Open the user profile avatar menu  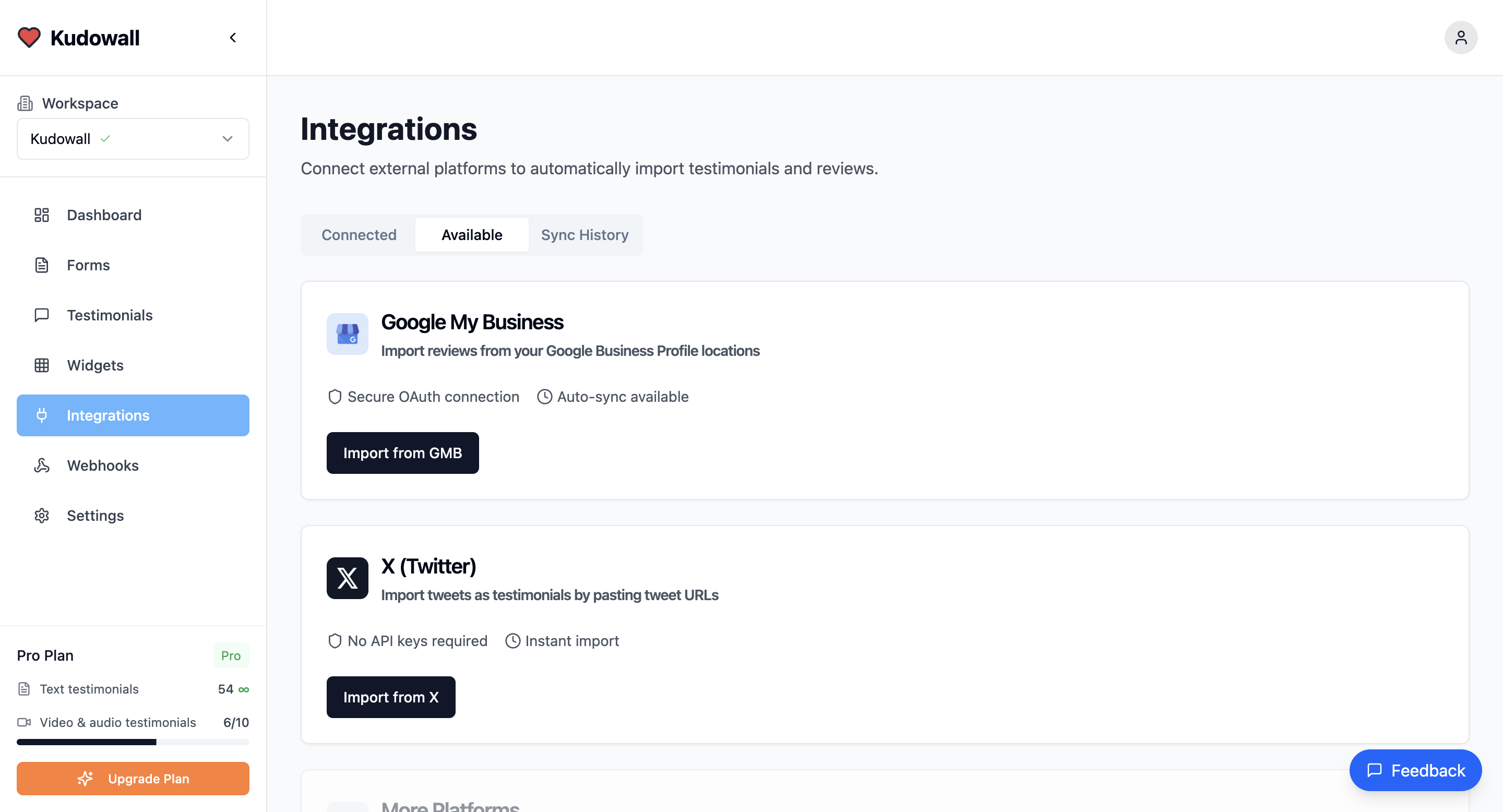pyautogui.click(x=1460, y=38)
